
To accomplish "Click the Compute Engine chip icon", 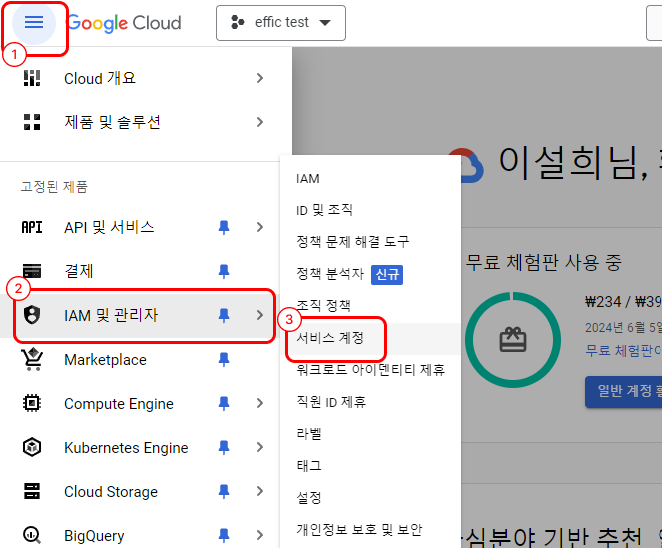I will point(32,404).
